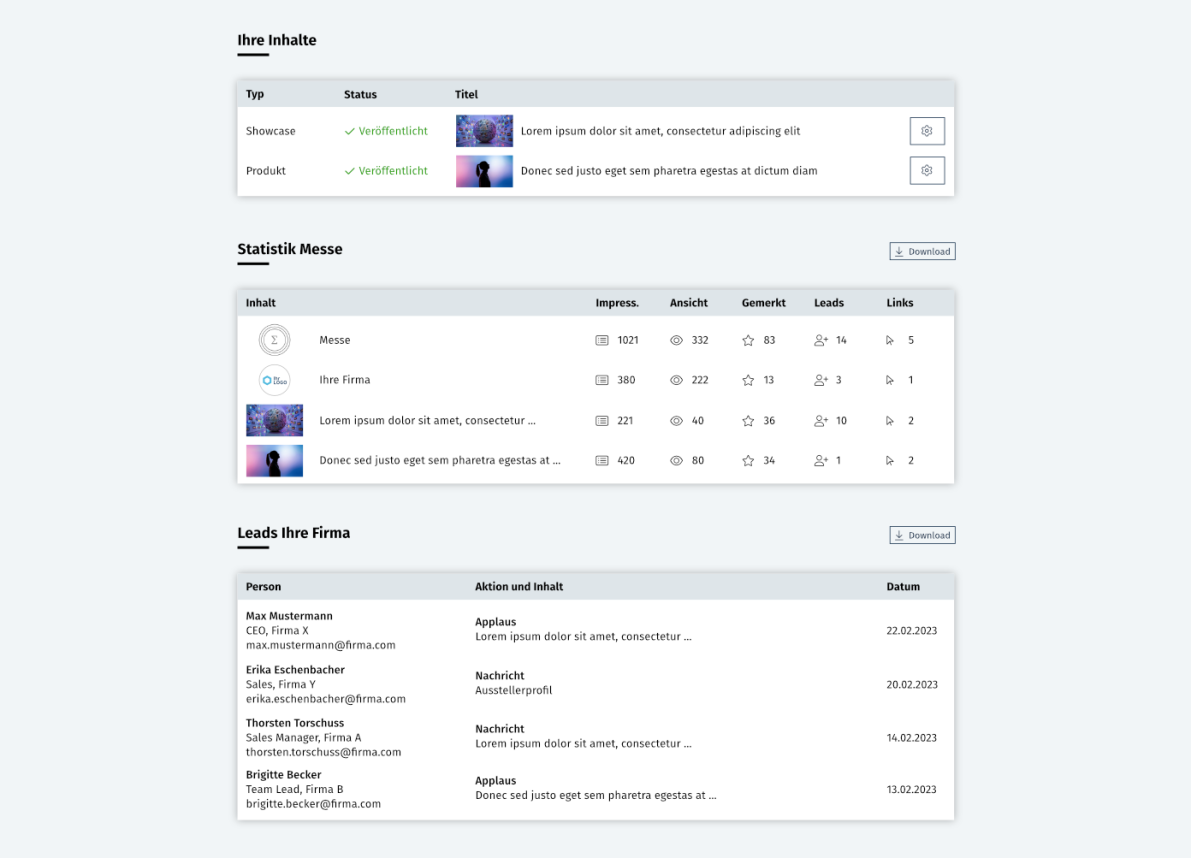Open settings gear for Showcase row
1191x858 pixels.
point(927,131)
